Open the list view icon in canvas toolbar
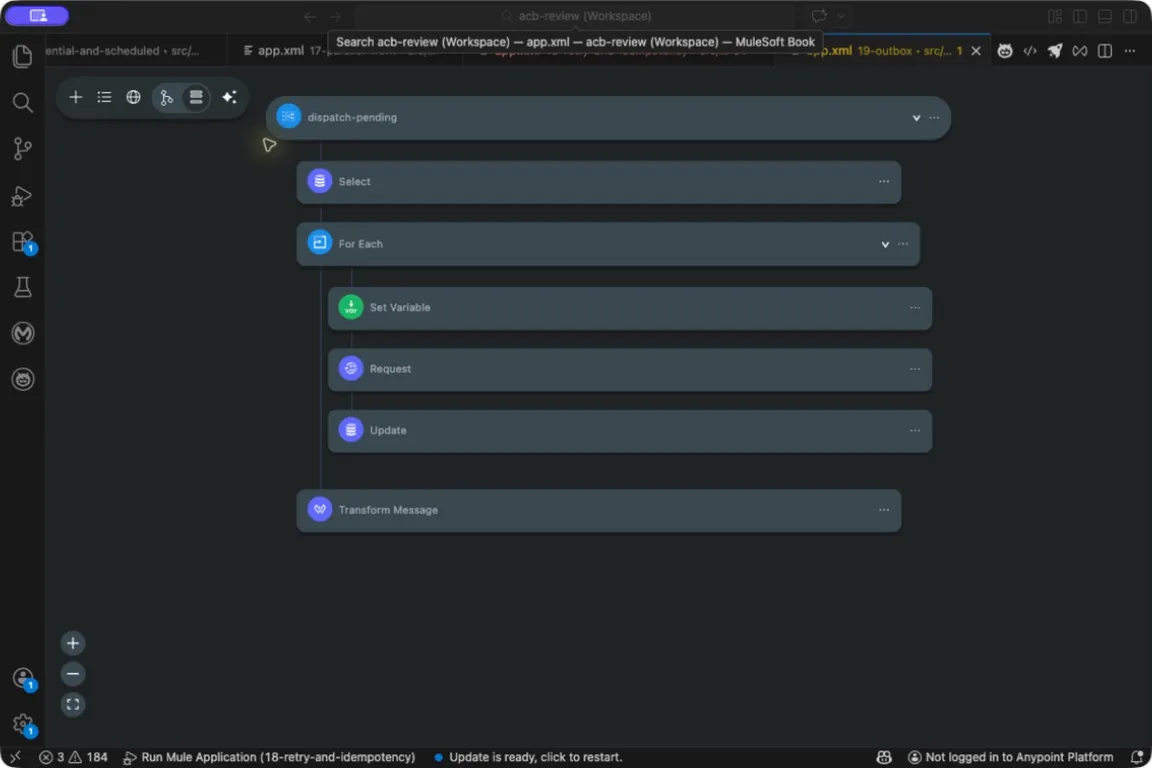 (x=104, y=97)
